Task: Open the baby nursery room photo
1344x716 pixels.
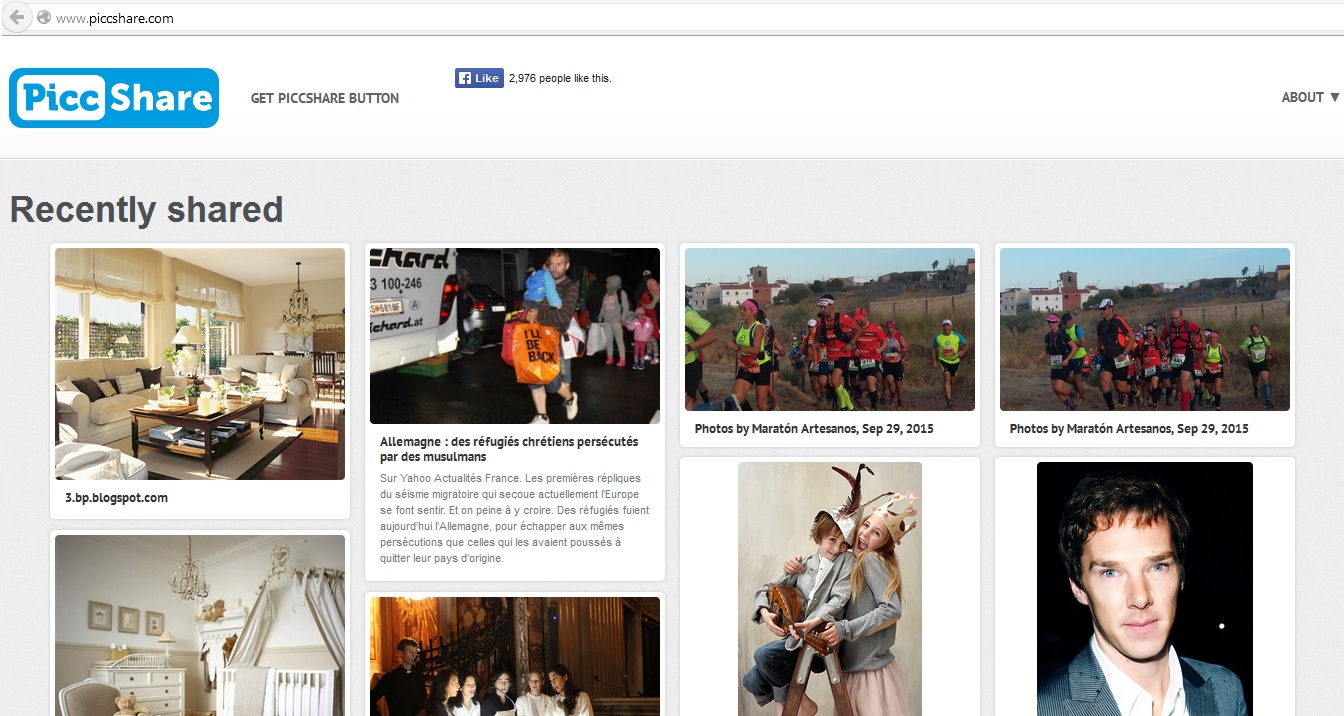Action: (200, 625)
